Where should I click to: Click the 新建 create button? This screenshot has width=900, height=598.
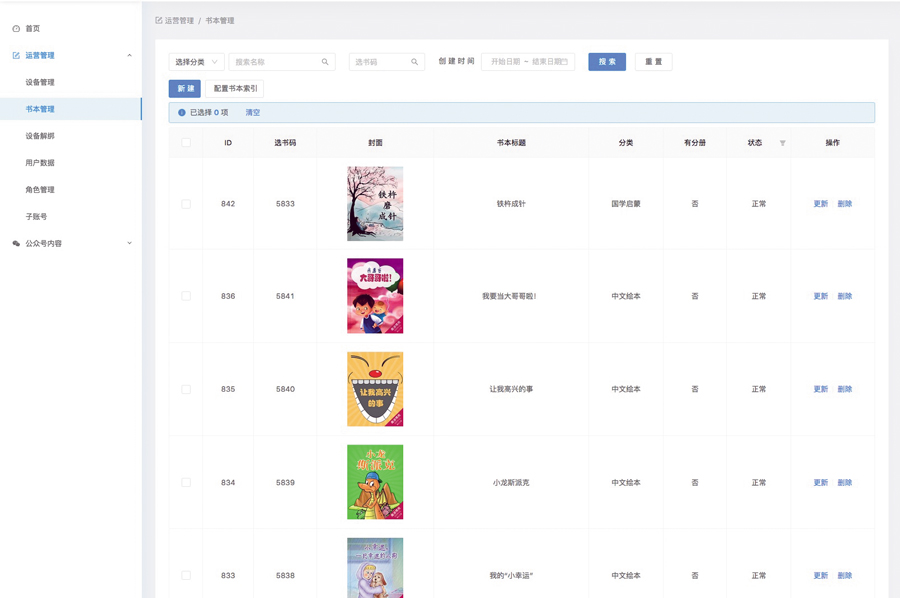tap(185, 88)
